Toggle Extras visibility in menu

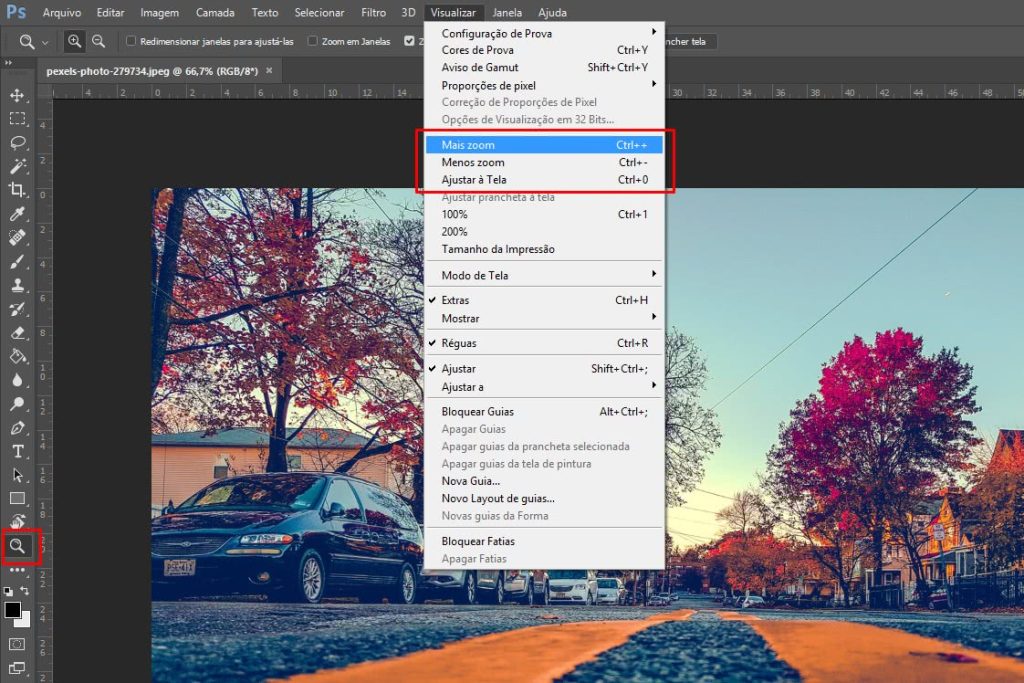[x=545, y=300]
